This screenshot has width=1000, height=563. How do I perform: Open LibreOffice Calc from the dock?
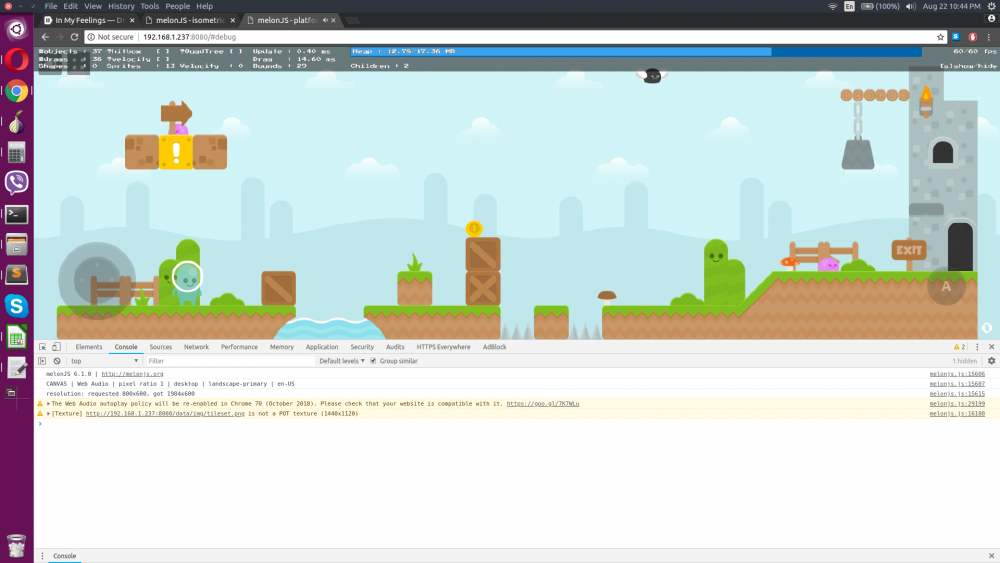(x=17, y=337)
